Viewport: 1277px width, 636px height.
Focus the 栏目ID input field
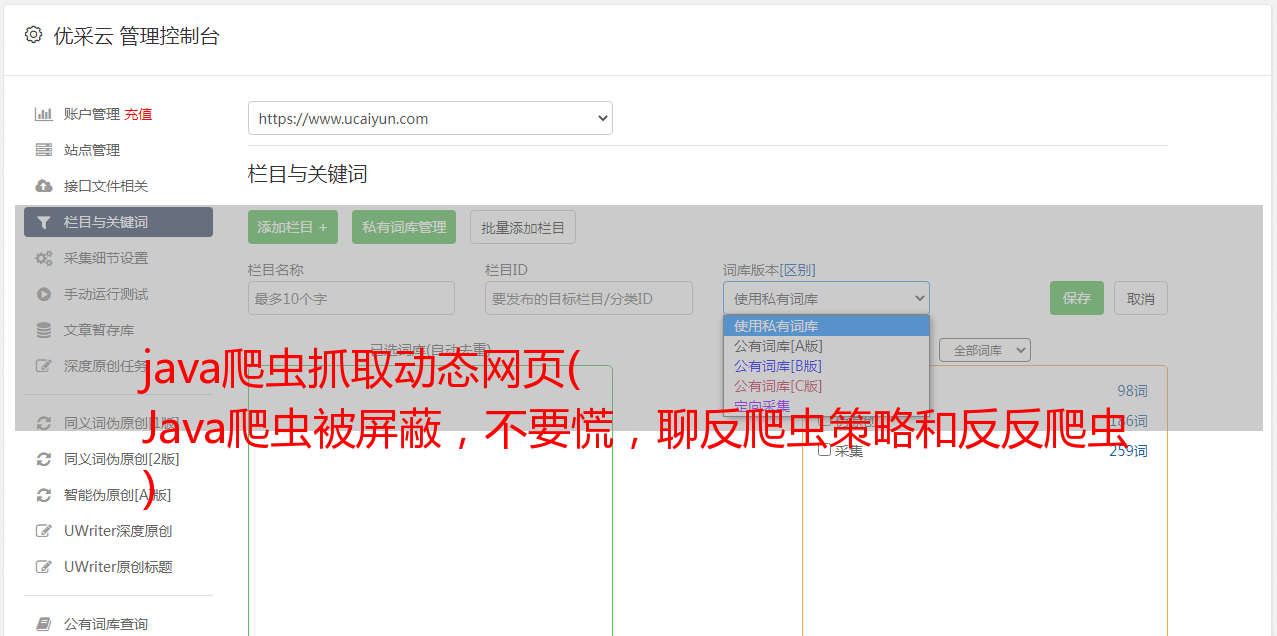point(589,298)
